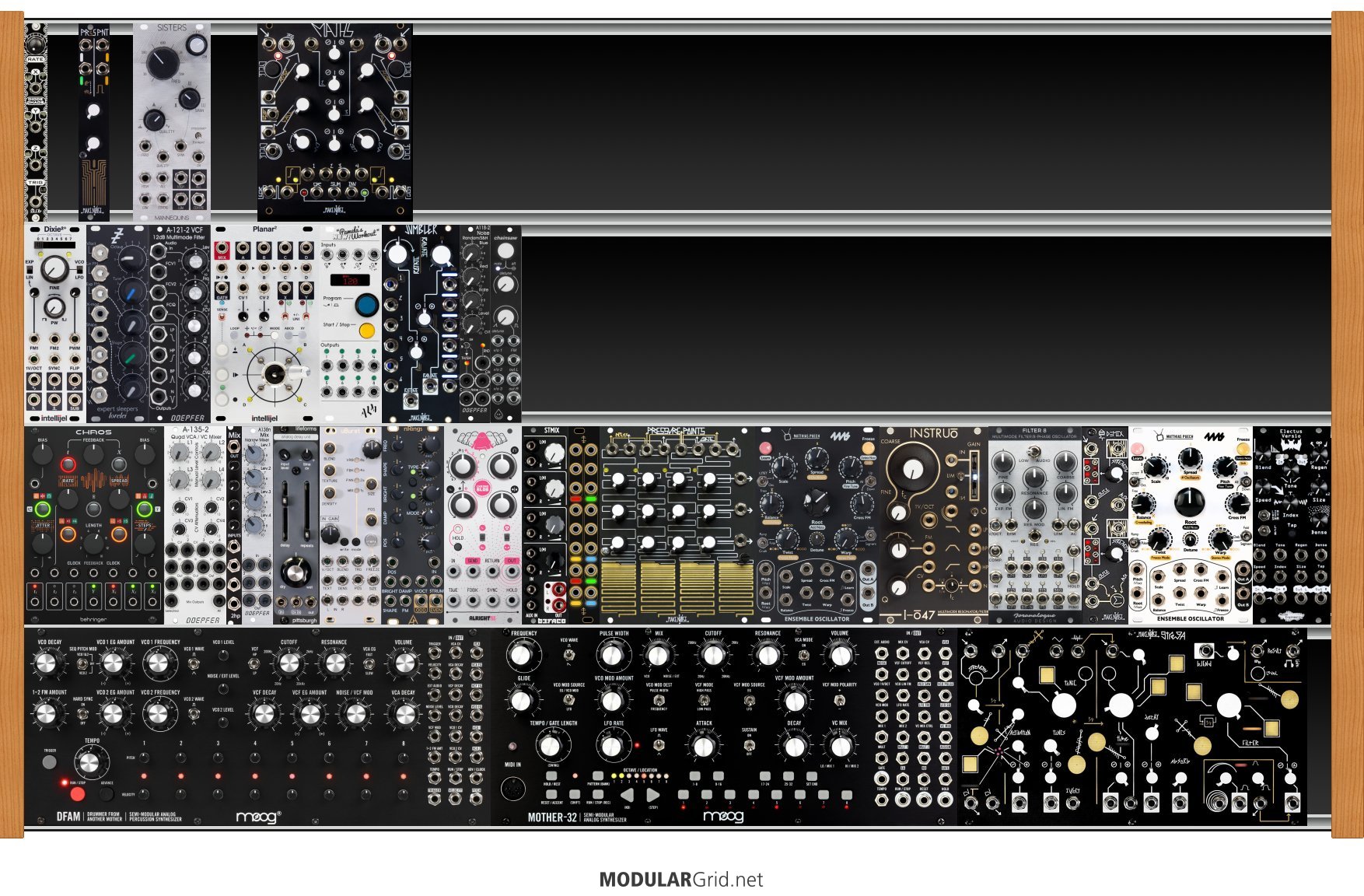The height and width of the screenshot is (896, 1364).
Task: Click the Strega Filter knob
Action: tap(1229, 705)
